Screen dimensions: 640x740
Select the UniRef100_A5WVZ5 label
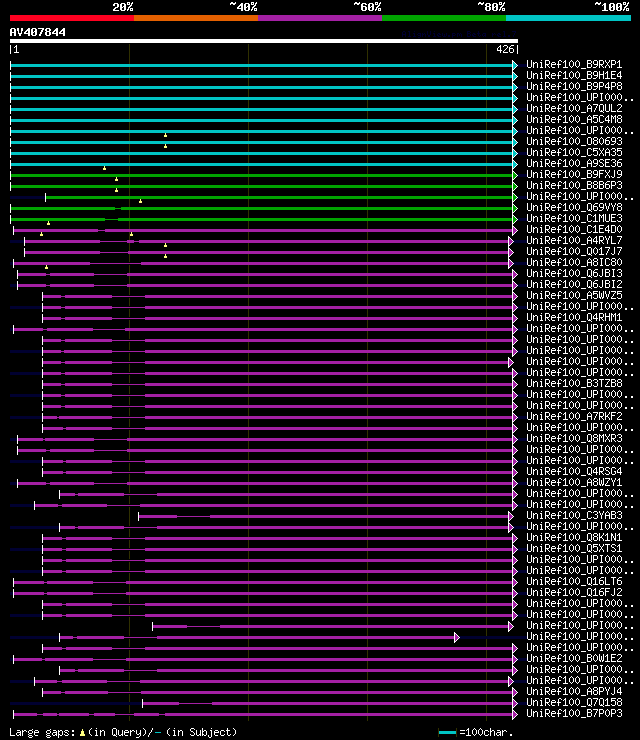coord(574,295)
